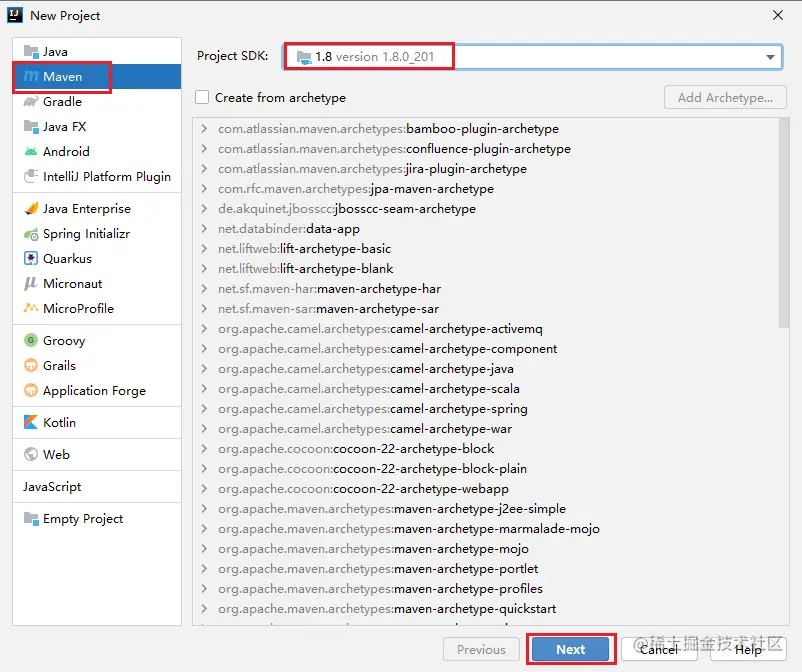The width and height of the screenshot is (802, 672).
Task: Click the Gradle elephant icon
Action: tap(31, 102)
